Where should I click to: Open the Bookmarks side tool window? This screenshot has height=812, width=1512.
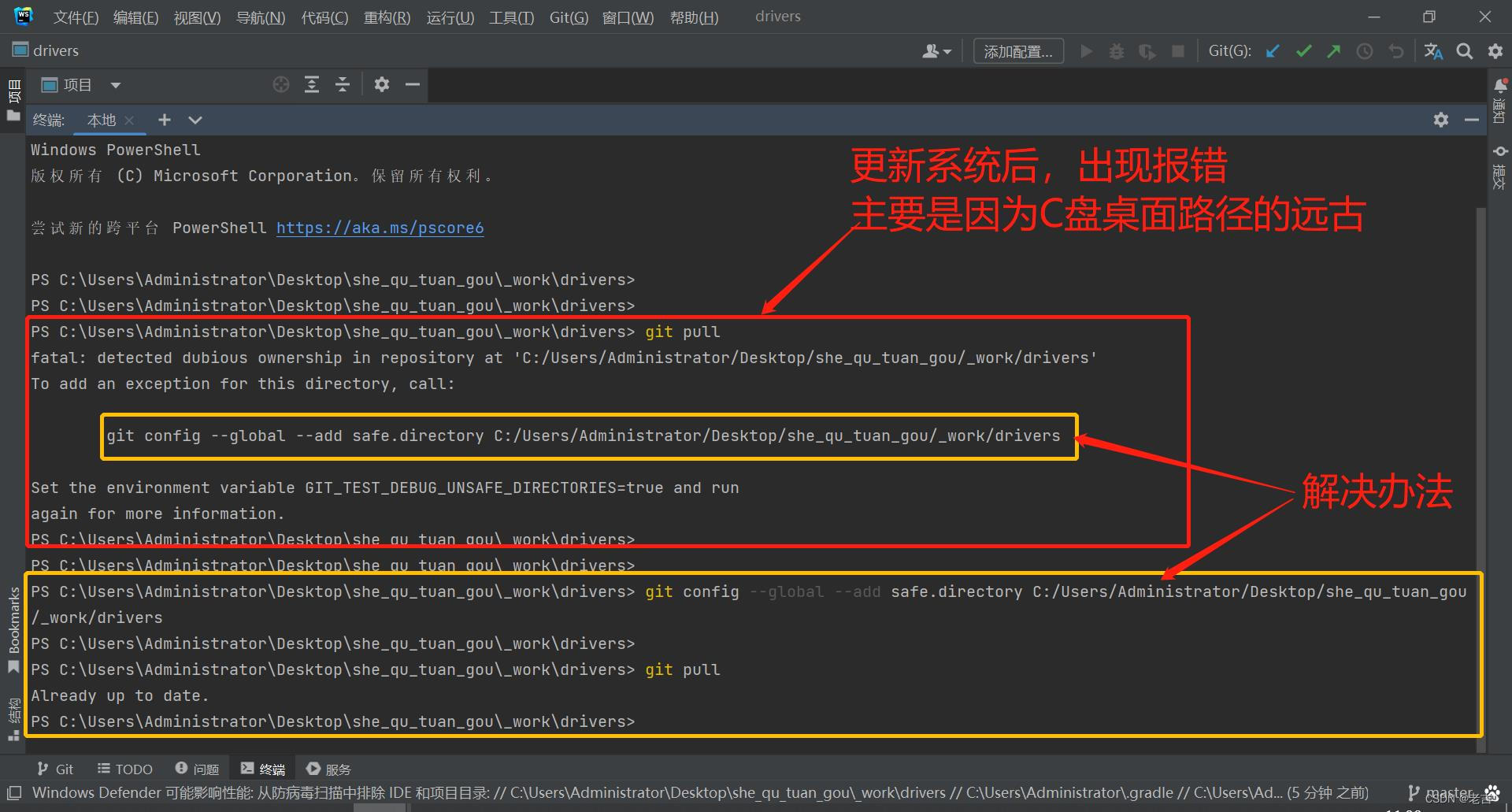click(13, 629)
